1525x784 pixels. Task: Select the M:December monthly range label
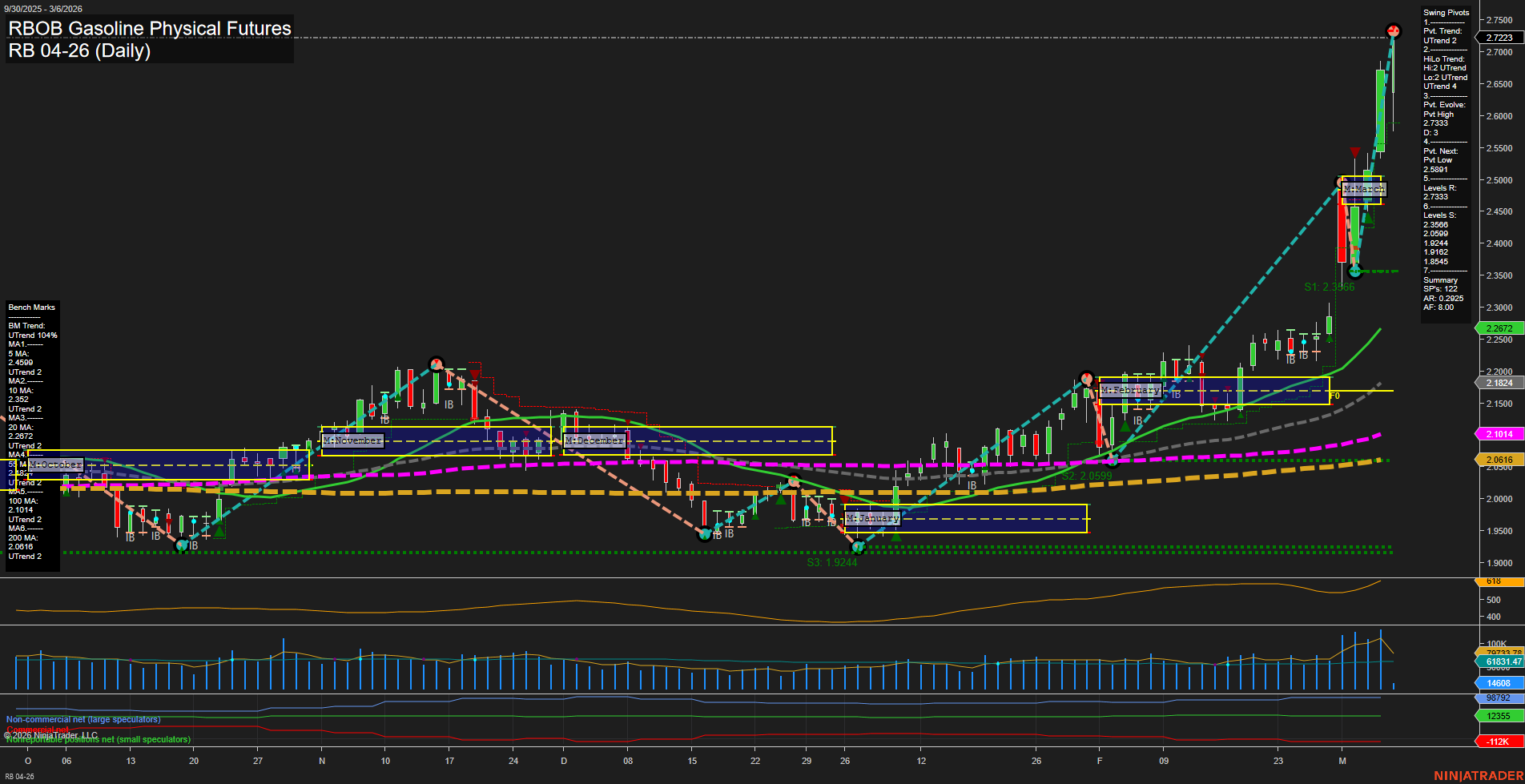click(x=594, y=440)
